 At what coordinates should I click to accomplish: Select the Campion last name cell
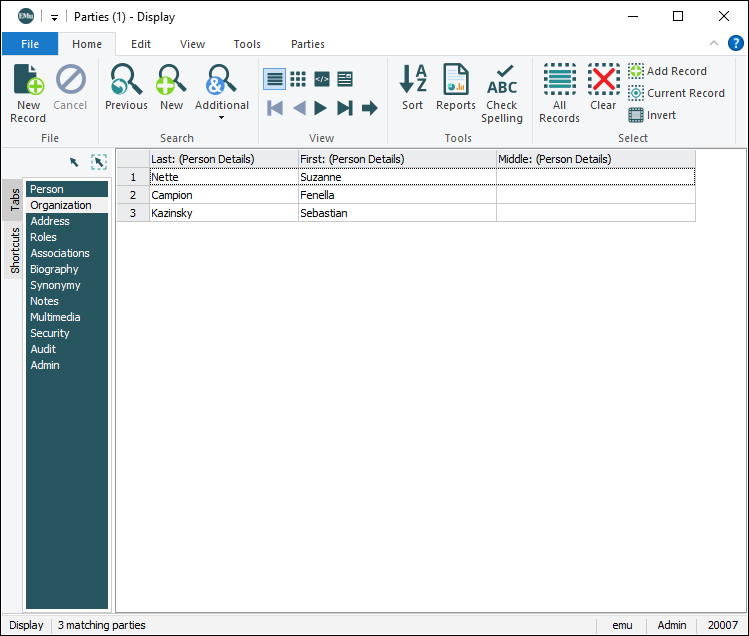point(223,195)
